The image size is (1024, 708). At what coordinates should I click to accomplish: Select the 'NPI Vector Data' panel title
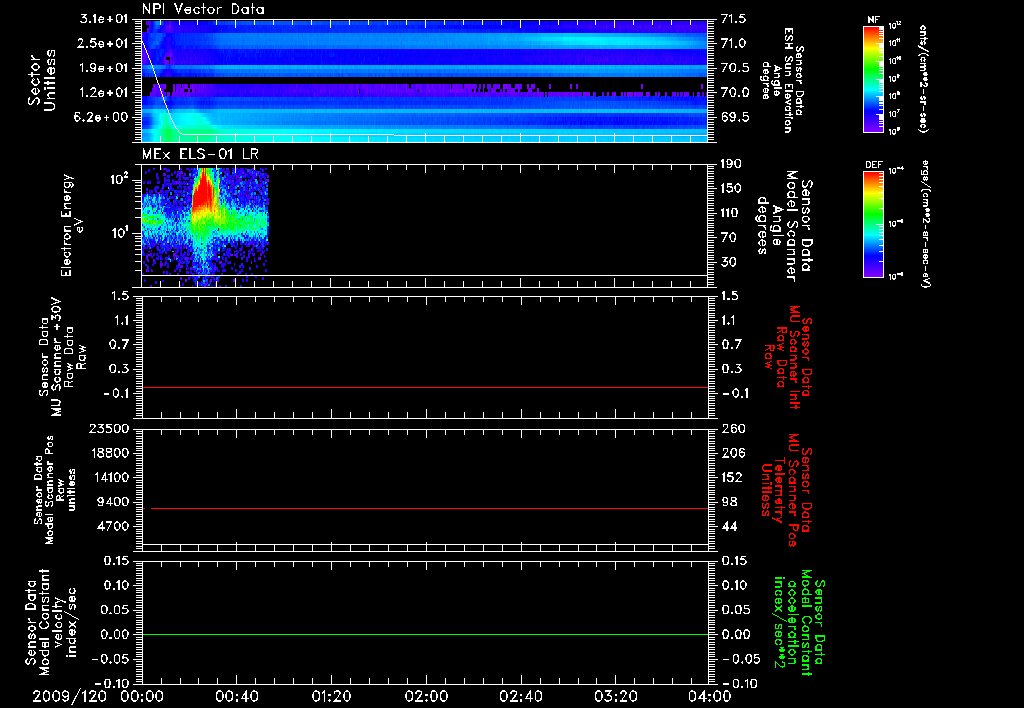[x=203, y=9]
